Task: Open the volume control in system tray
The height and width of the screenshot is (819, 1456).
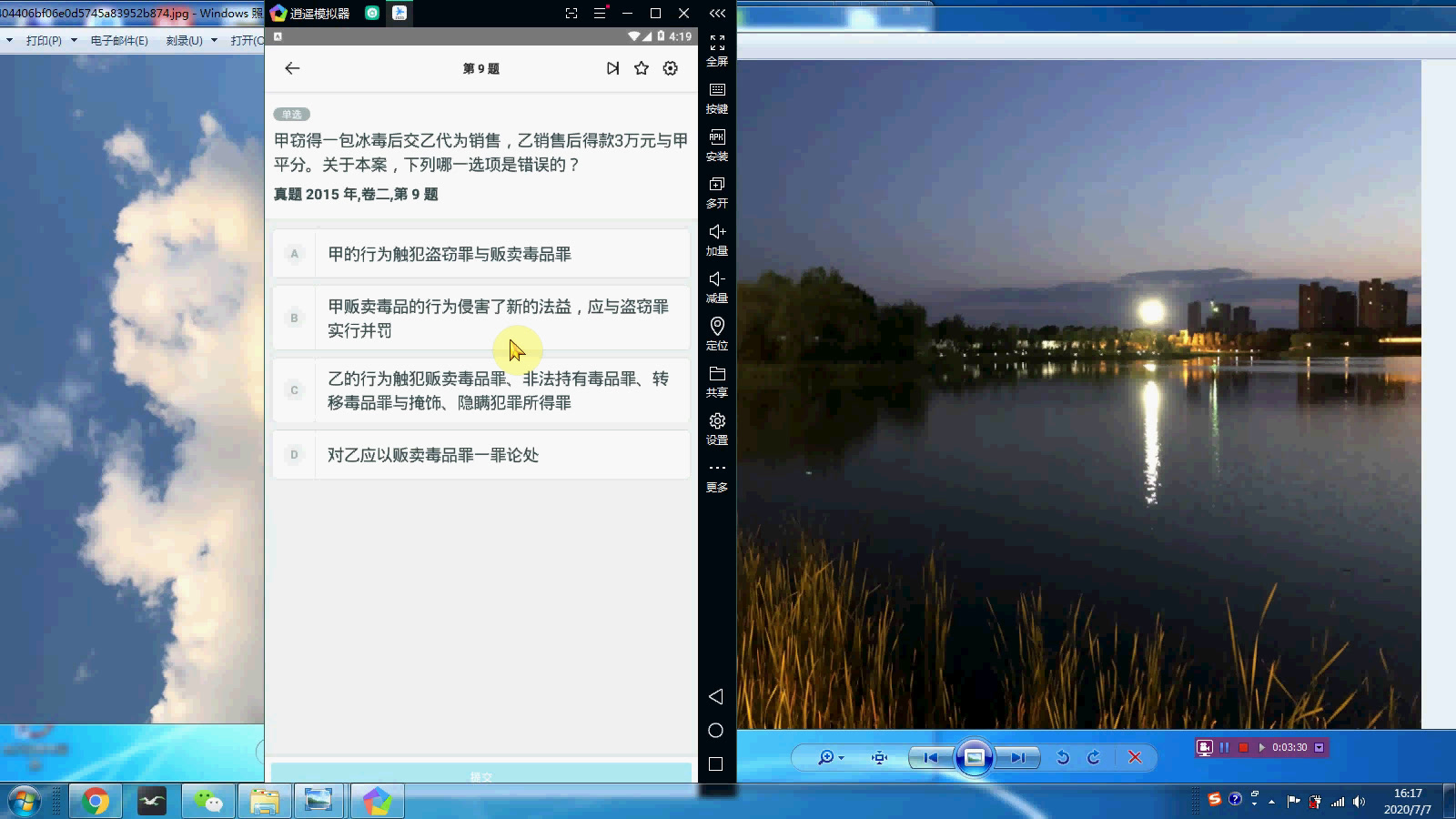Action: click(1359, 802)
